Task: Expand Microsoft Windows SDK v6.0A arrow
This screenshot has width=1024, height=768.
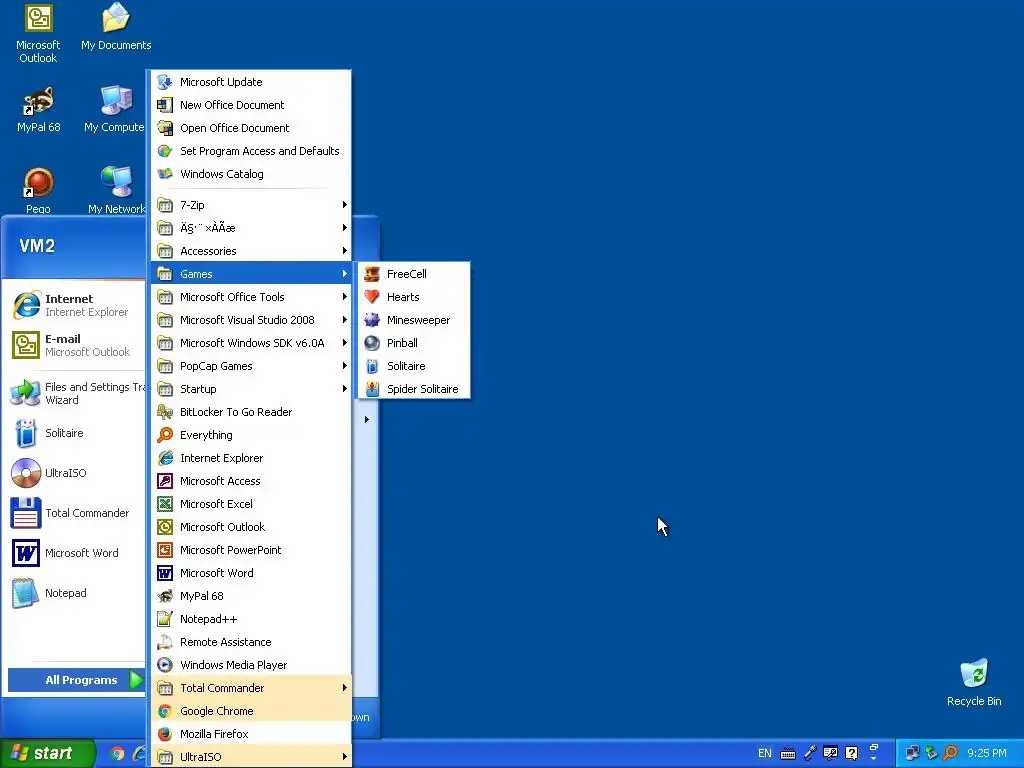Action: 345,343
